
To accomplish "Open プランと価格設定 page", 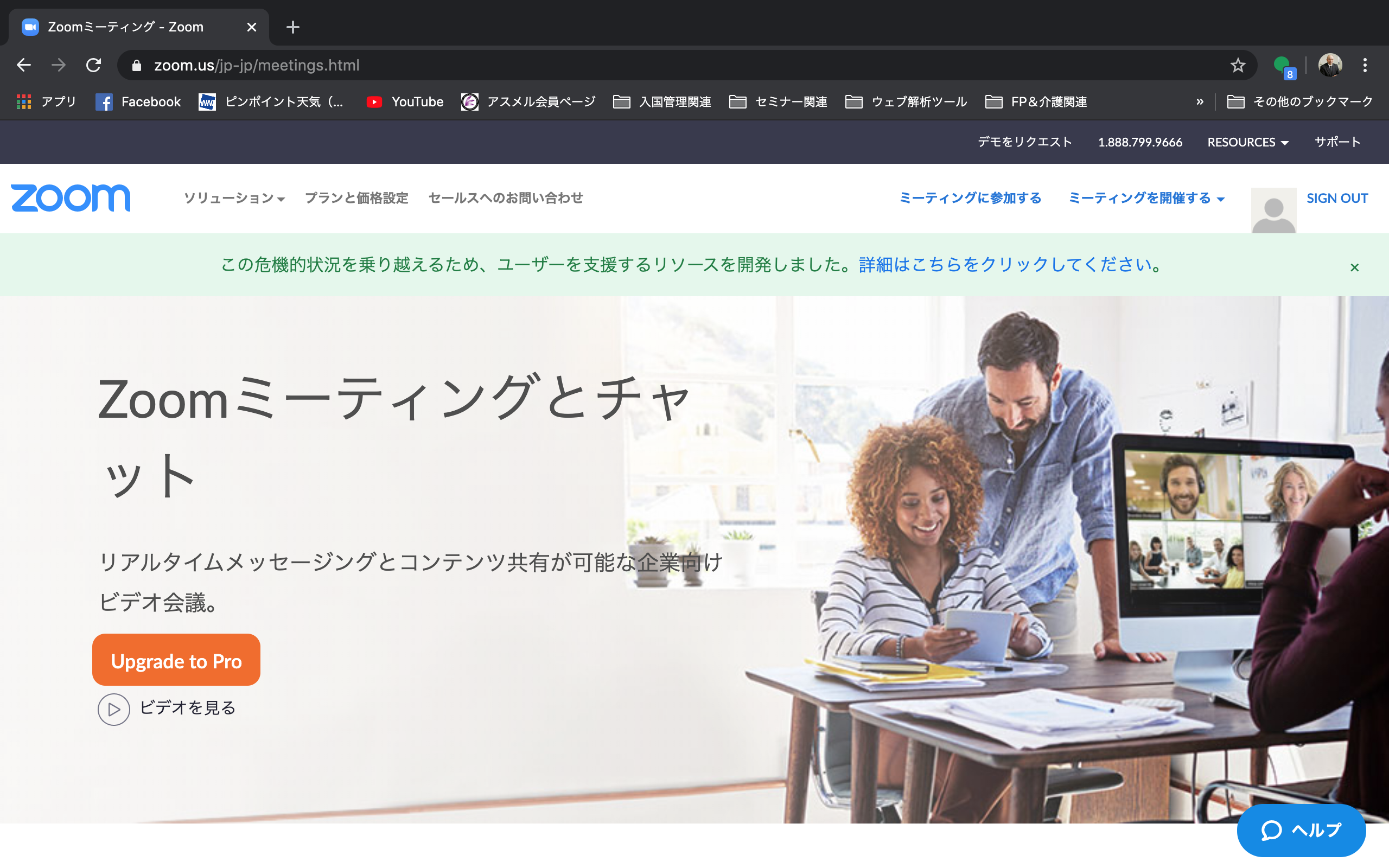I will pos(356,198).
